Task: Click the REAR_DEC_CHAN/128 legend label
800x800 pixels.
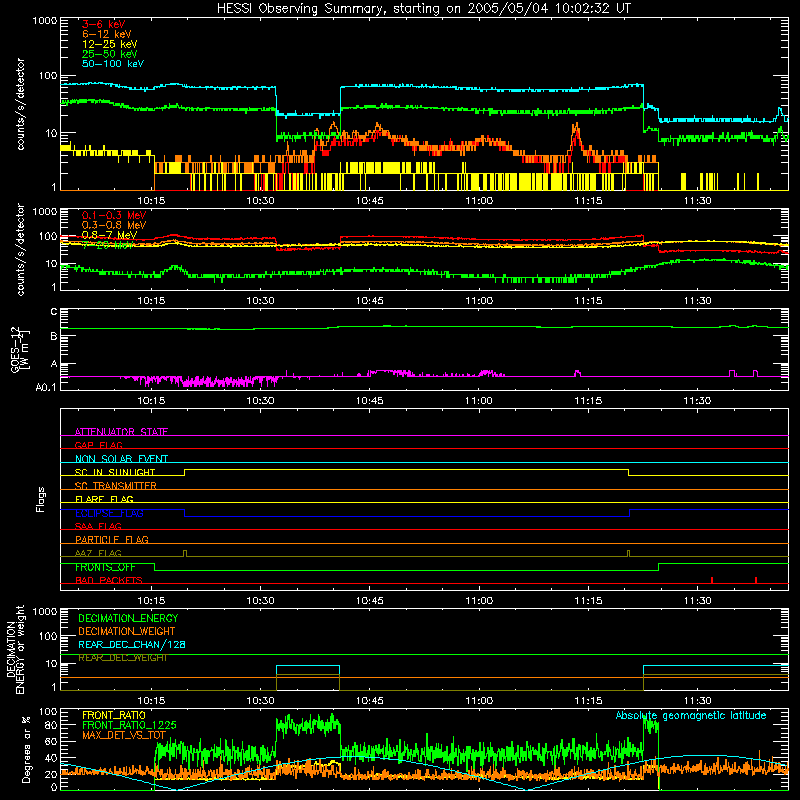Action: pos(132,644)
